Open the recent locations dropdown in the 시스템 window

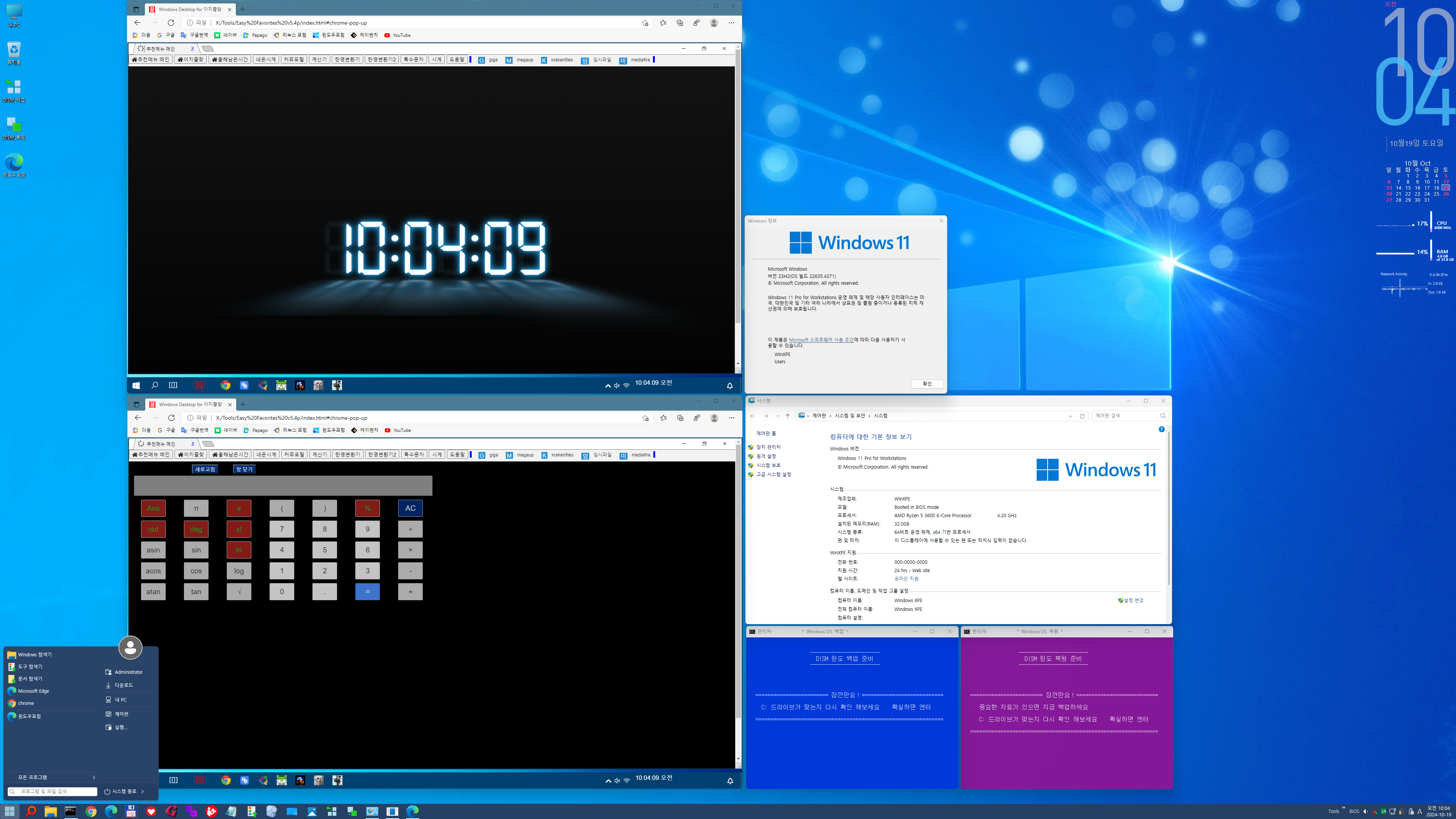point(778,416)
